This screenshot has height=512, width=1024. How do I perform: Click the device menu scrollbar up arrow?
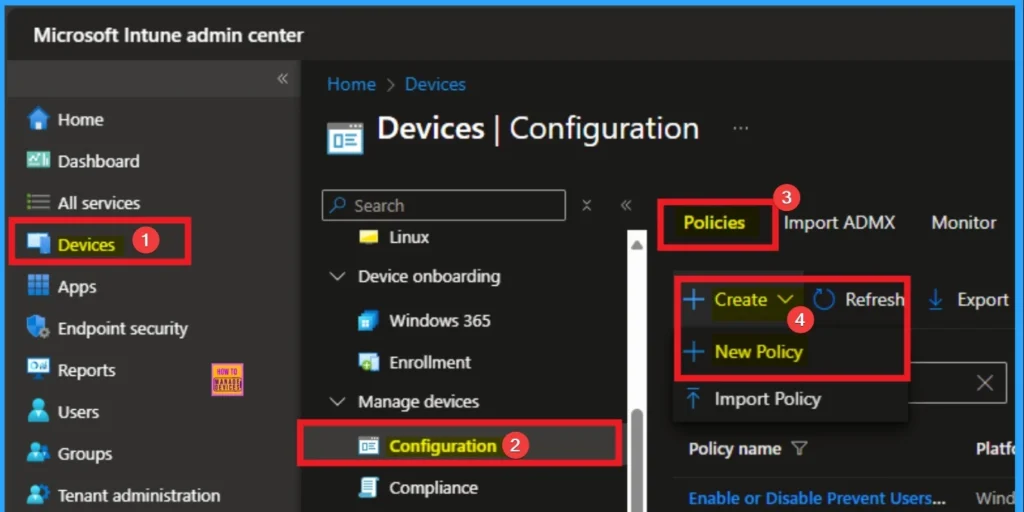tap(636, 245)
